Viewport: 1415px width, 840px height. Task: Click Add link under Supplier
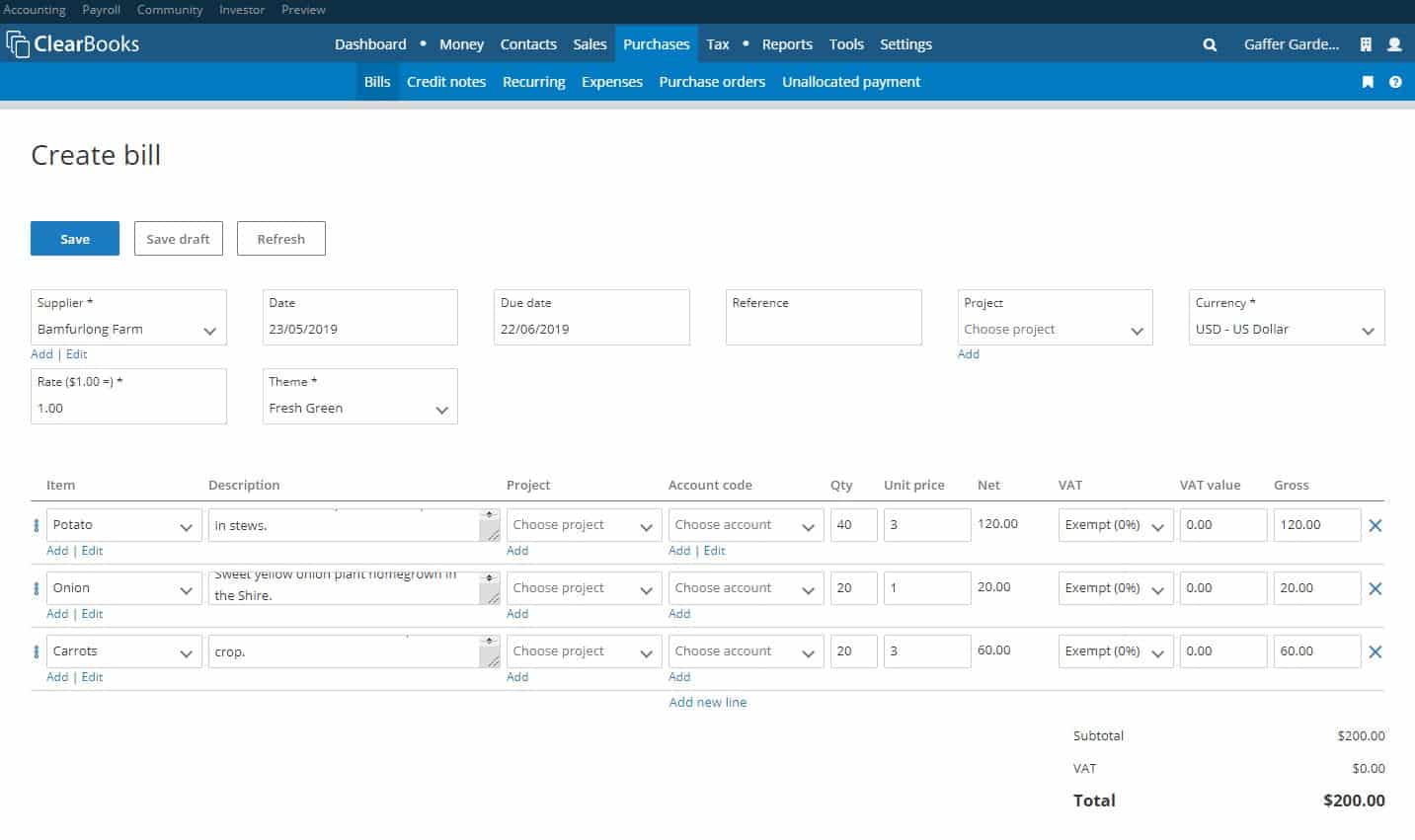click(41, 354)
